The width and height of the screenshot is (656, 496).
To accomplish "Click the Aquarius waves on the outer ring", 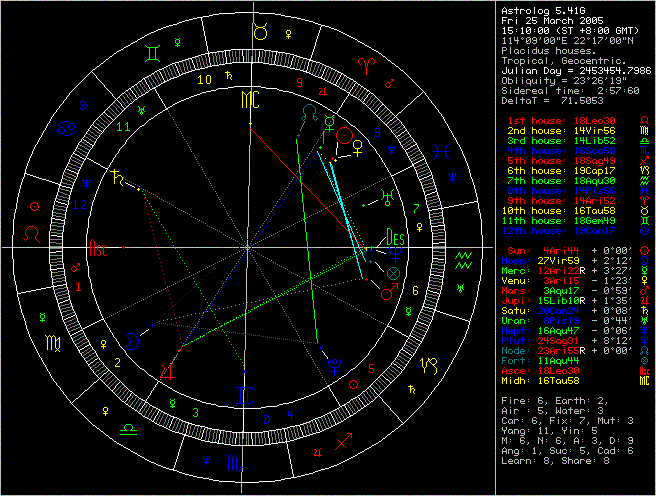I will [x=463, y=262].
